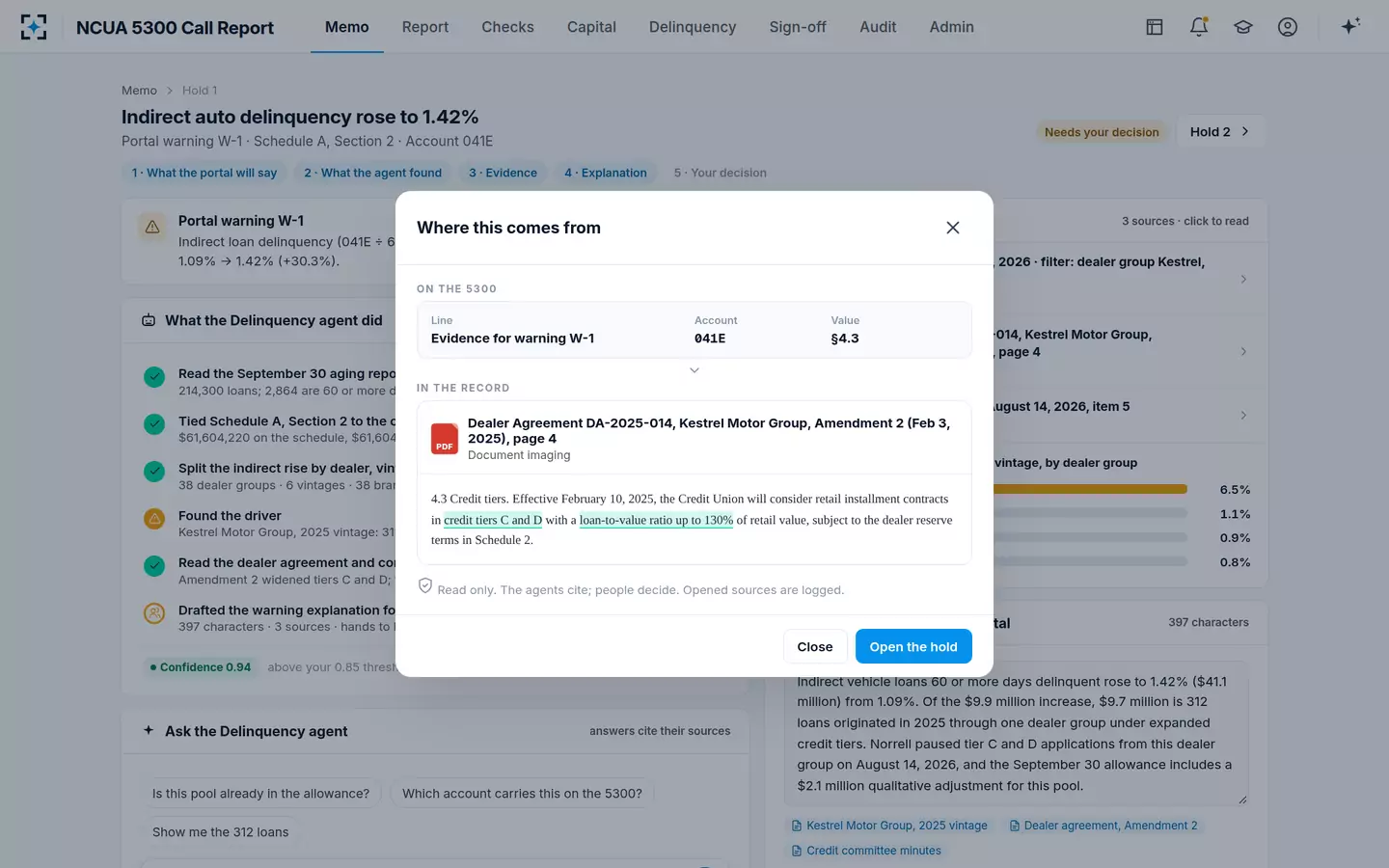Click the orange 'Found the driver' status icon

(x=154, y=519)
